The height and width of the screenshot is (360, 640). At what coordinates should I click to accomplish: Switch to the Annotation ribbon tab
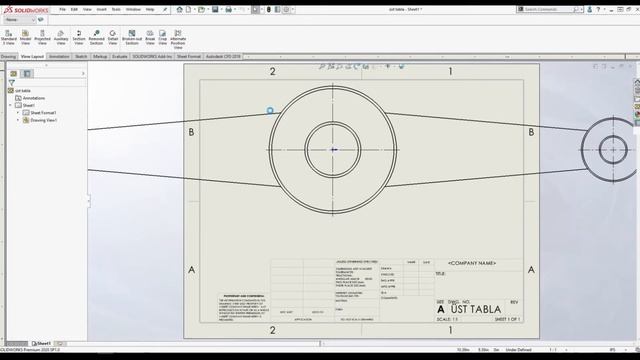tap(59, 56)
